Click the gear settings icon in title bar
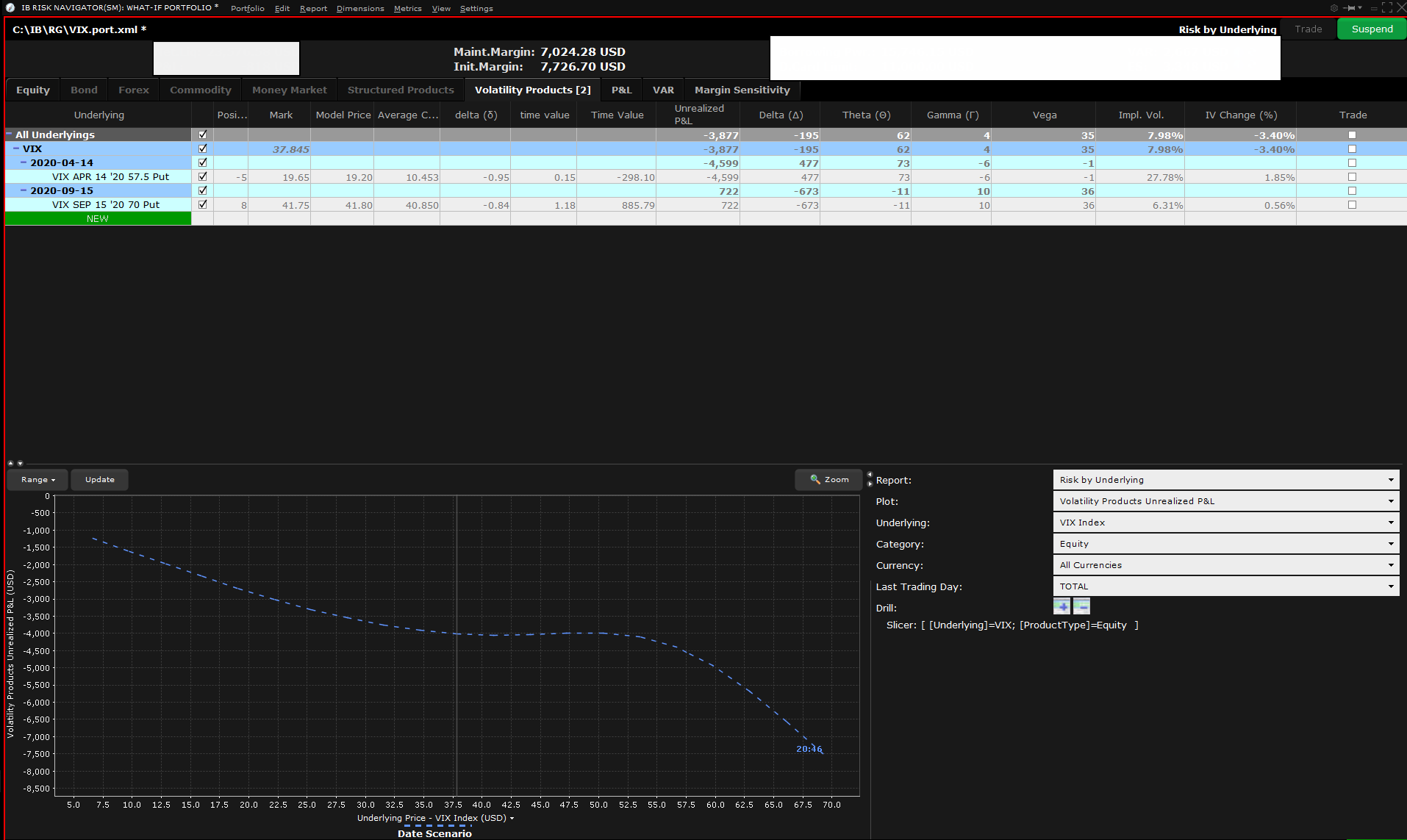This screenshot has height=840, width=1407. [x=1334, y=8]
